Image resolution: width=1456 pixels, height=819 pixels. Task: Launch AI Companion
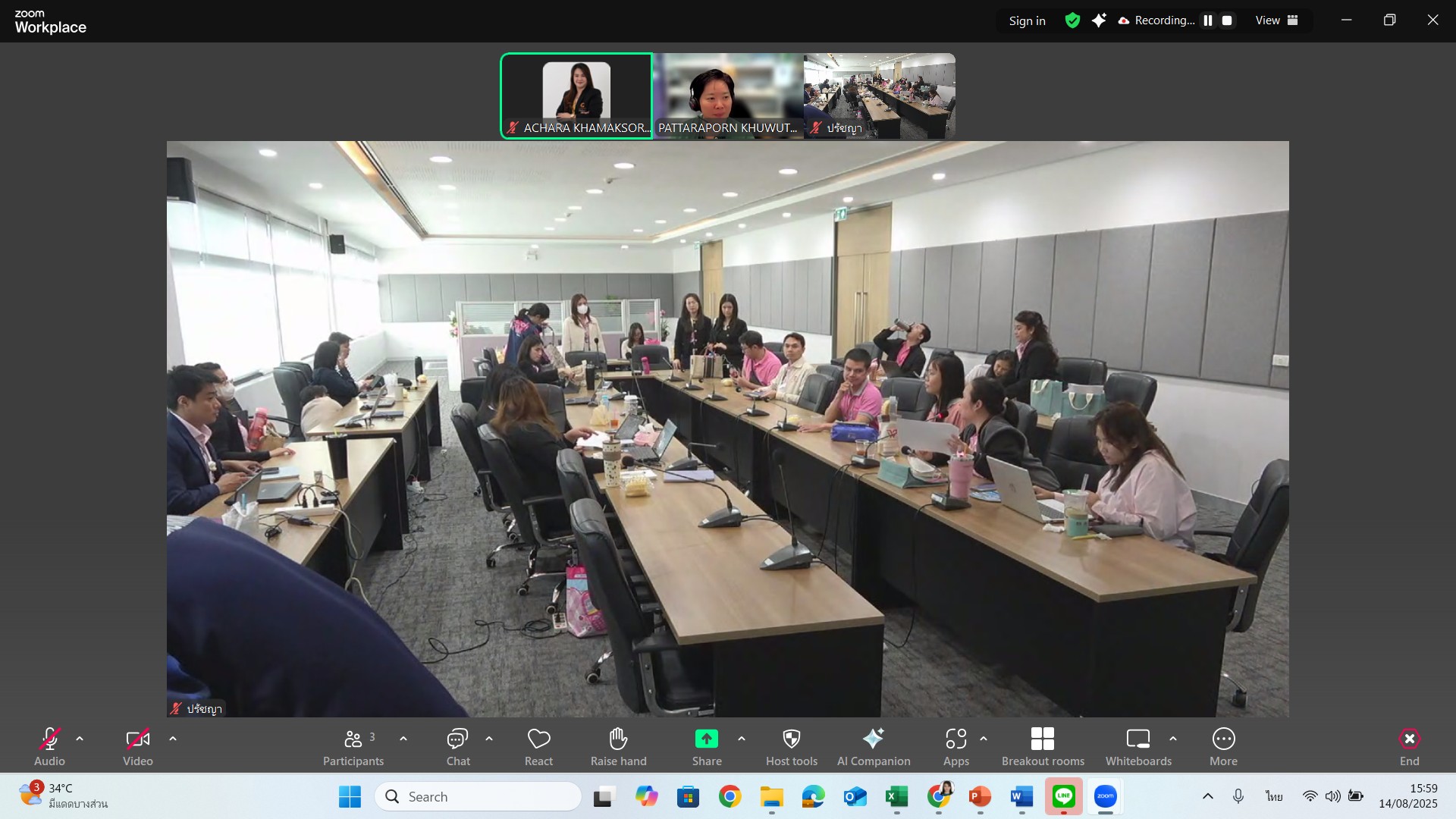[873, 739]
